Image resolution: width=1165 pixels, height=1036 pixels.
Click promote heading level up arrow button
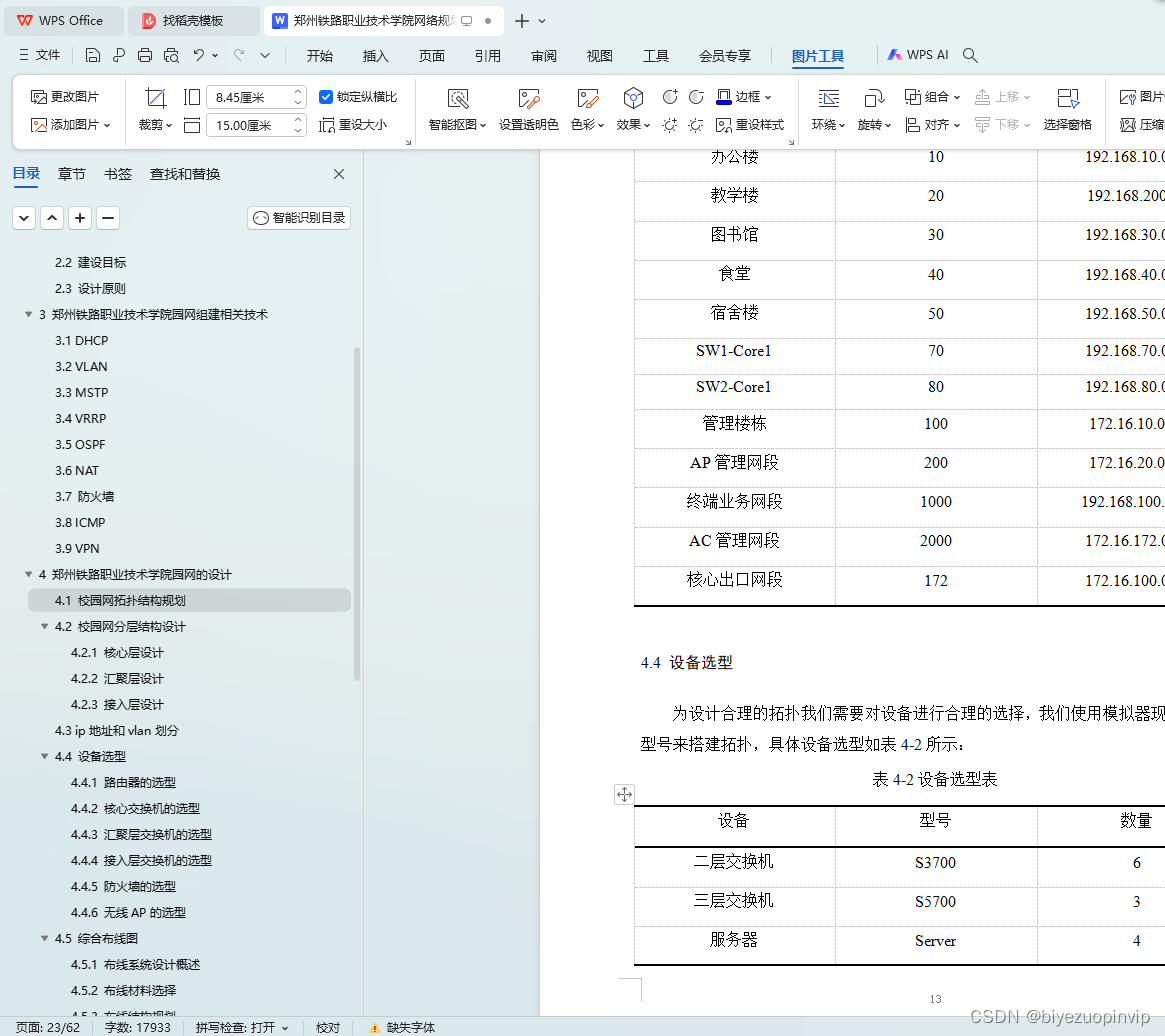[52, 218]
